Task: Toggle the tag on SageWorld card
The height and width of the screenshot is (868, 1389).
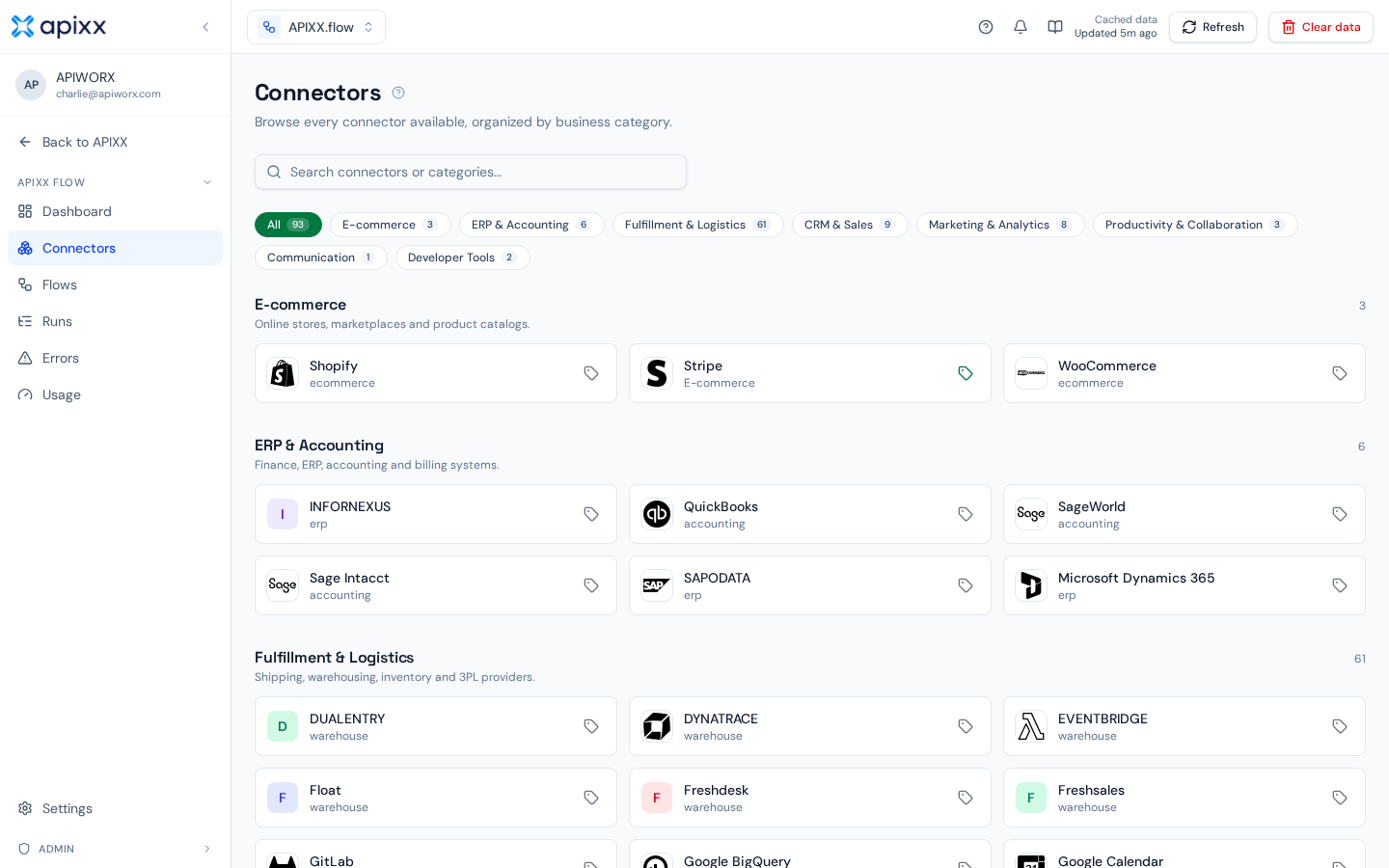Action: pos(1340,514)
